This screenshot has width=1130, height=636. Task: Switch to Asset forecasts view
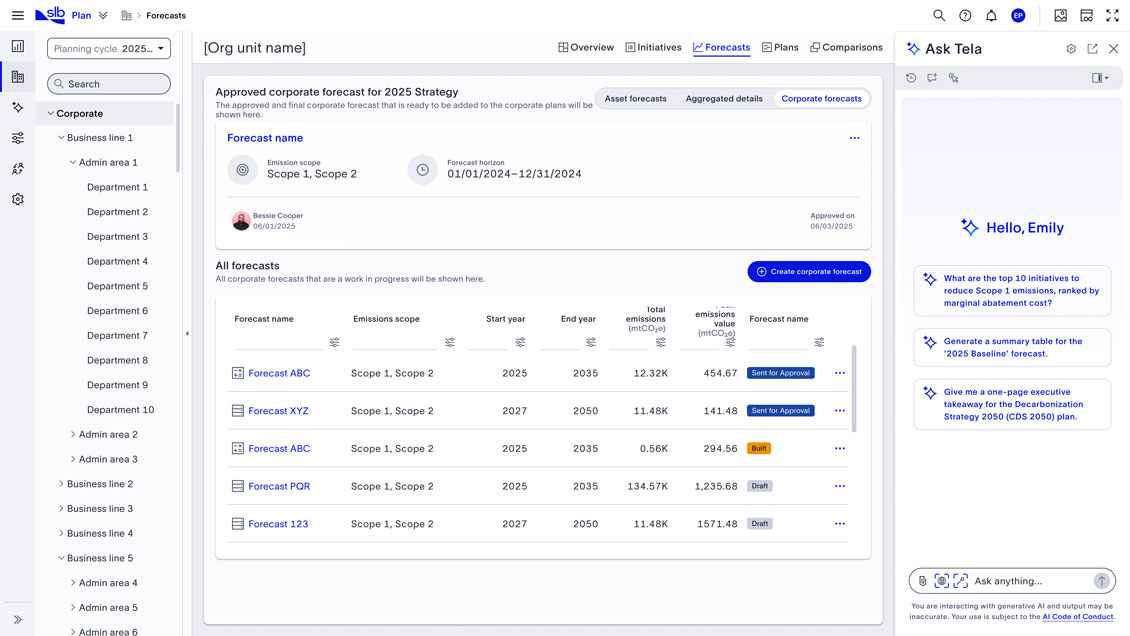(x=635, y=99)
